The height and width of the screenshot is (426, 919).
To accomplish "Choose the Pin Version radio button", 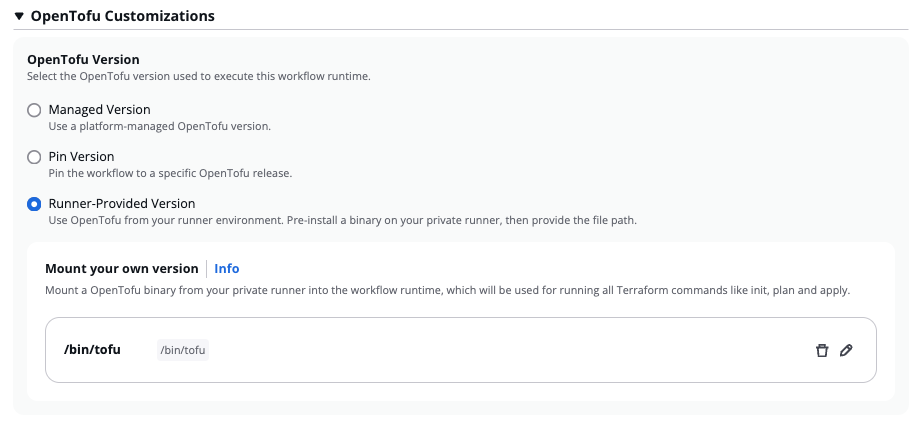I will (x=34, y=157).
